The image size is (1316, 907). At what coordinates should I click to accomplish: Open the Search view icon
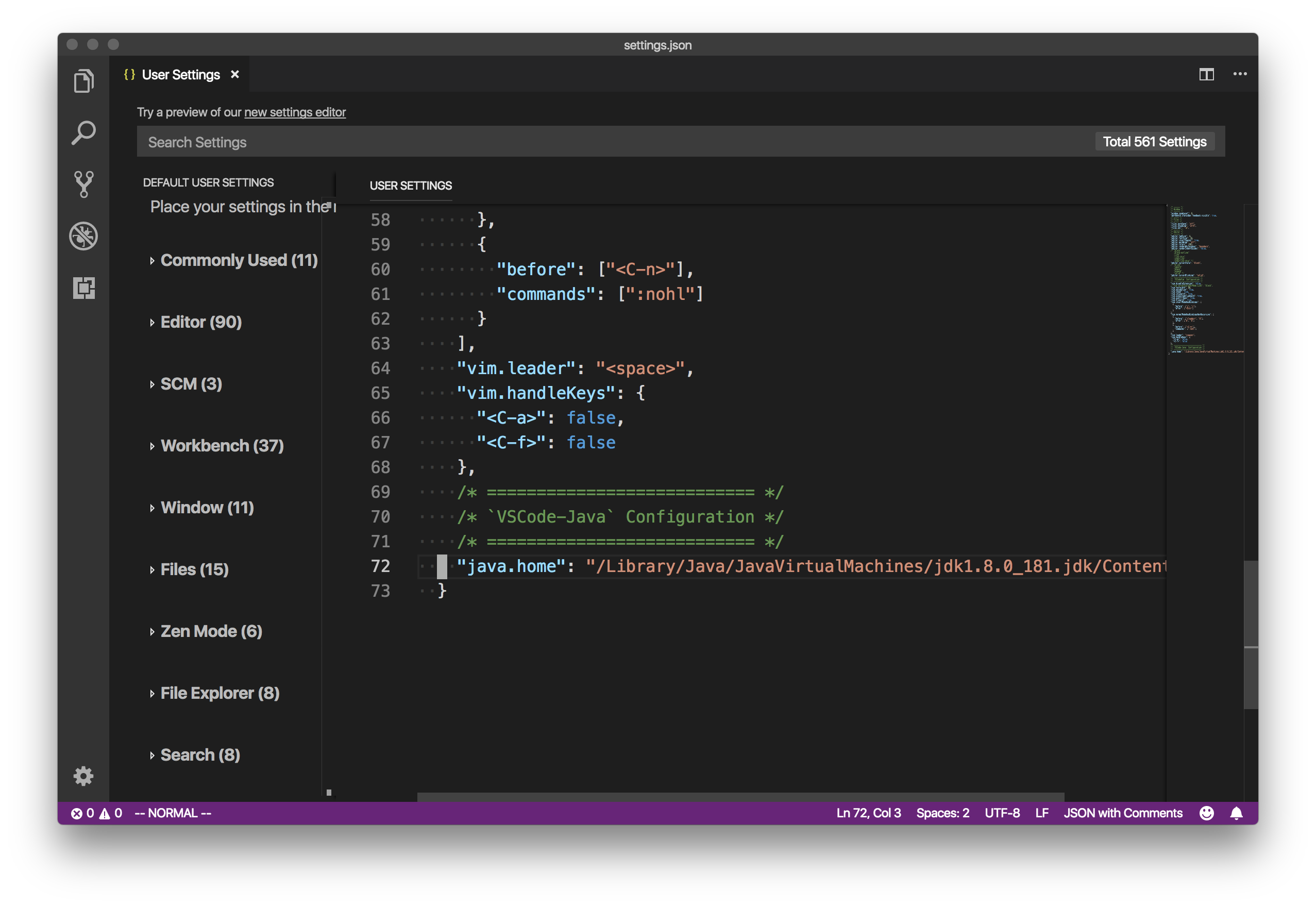pyautogui.click(x=84, y=132)
